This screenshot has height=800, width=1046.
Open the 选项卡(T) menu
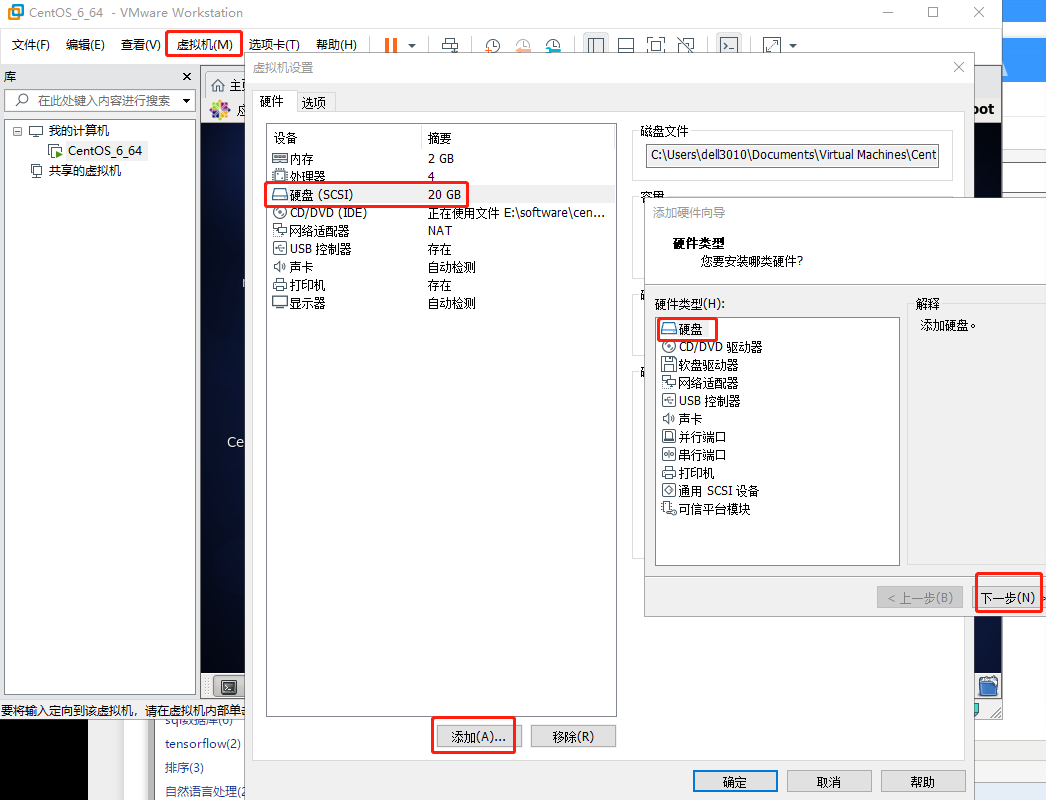coord(274,45)
